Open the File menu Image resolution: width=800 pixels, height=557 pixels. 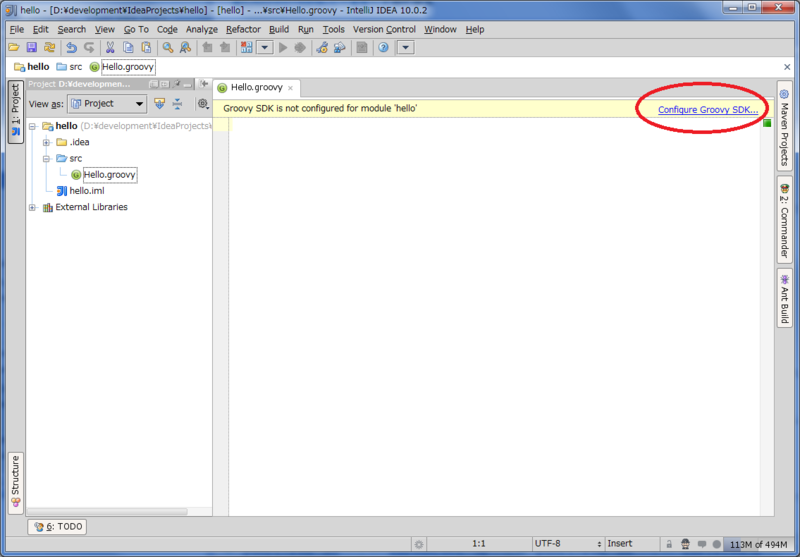[17, 30]
